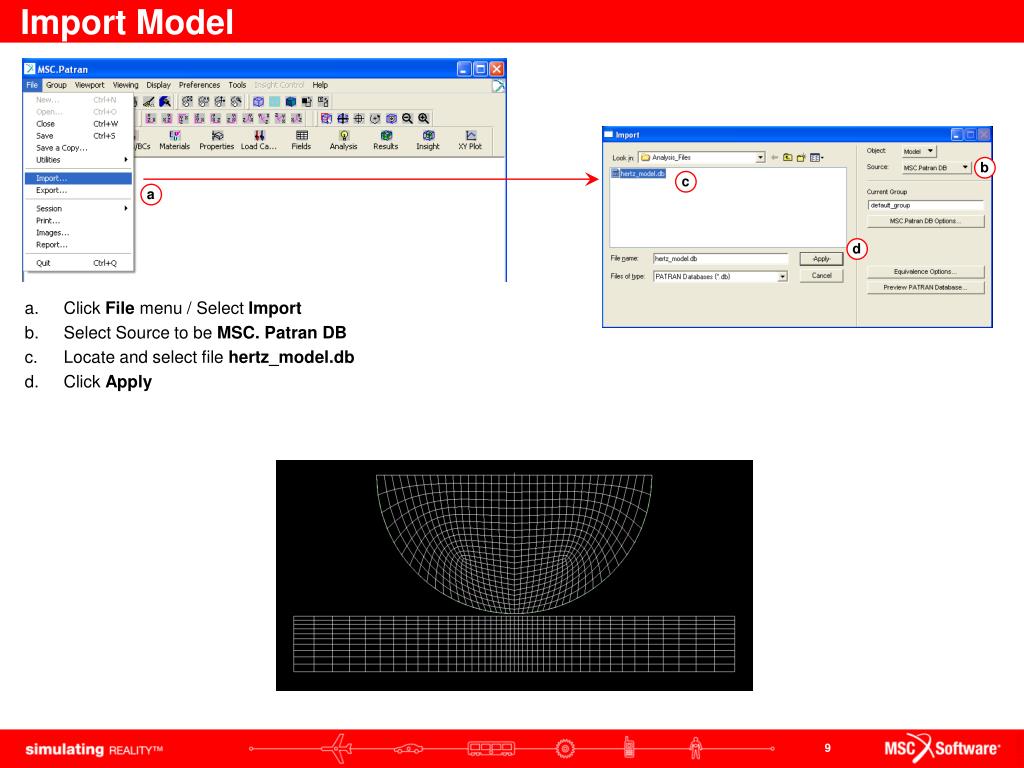The width and height of the screenshot is (1024, 768).
Task: Expand the Session submenu
Action: coord(78,208)
